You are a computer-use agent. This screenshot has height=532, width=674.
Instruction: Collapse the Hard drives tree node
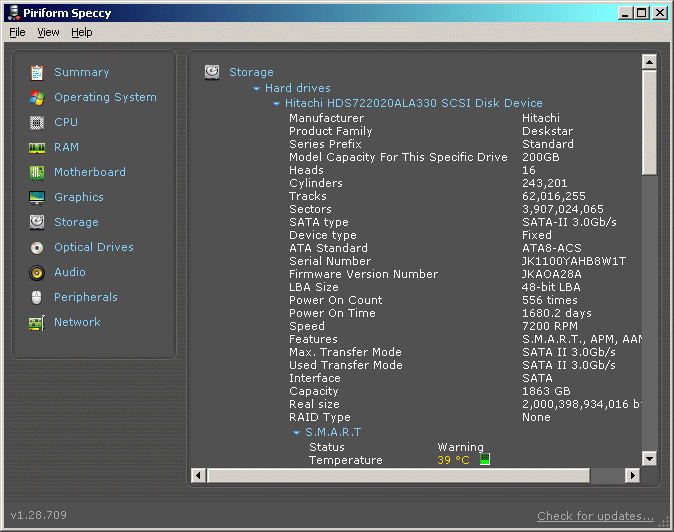point(256,89)
